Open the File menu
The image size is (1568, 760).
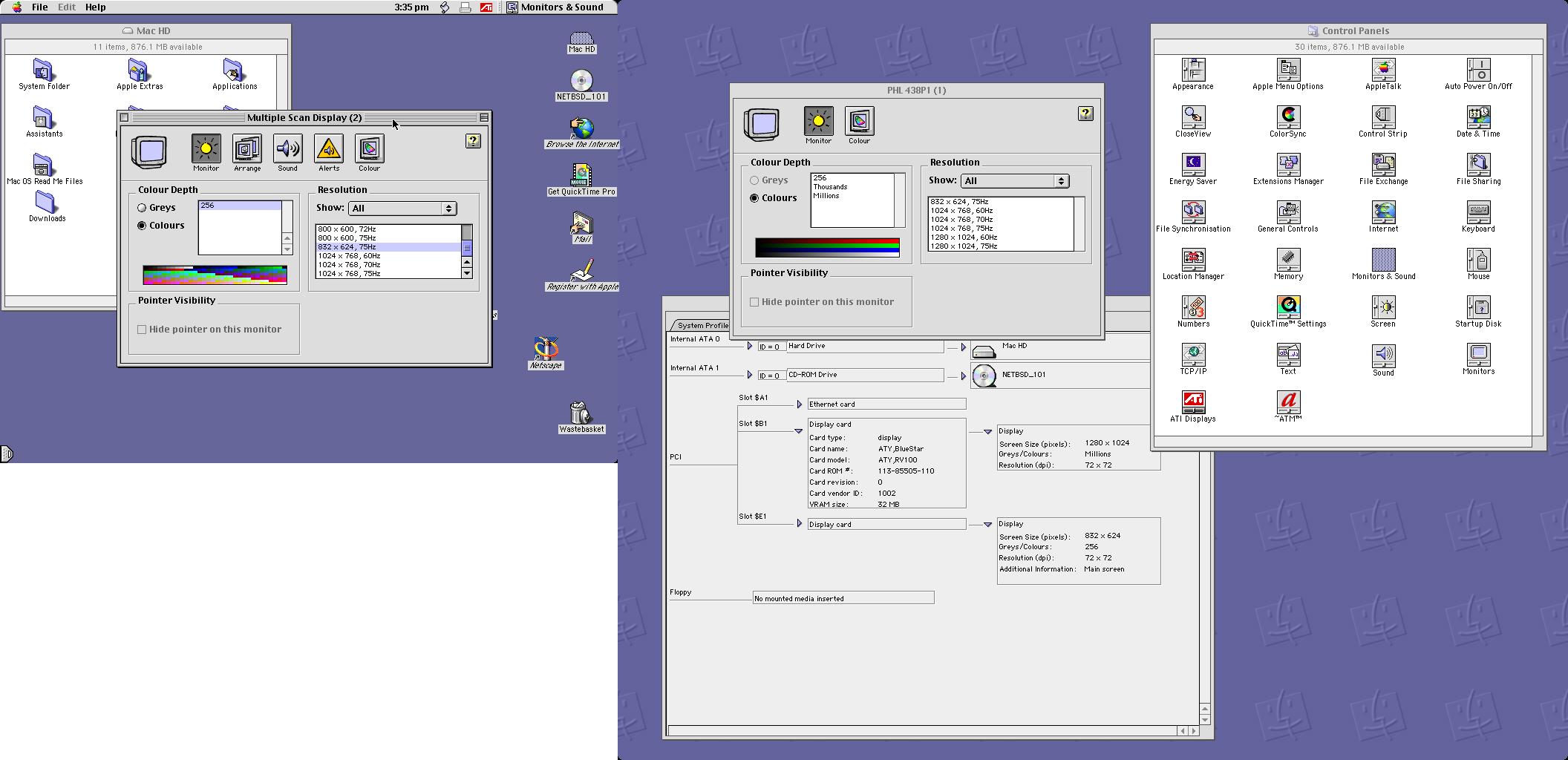[40, 7]
